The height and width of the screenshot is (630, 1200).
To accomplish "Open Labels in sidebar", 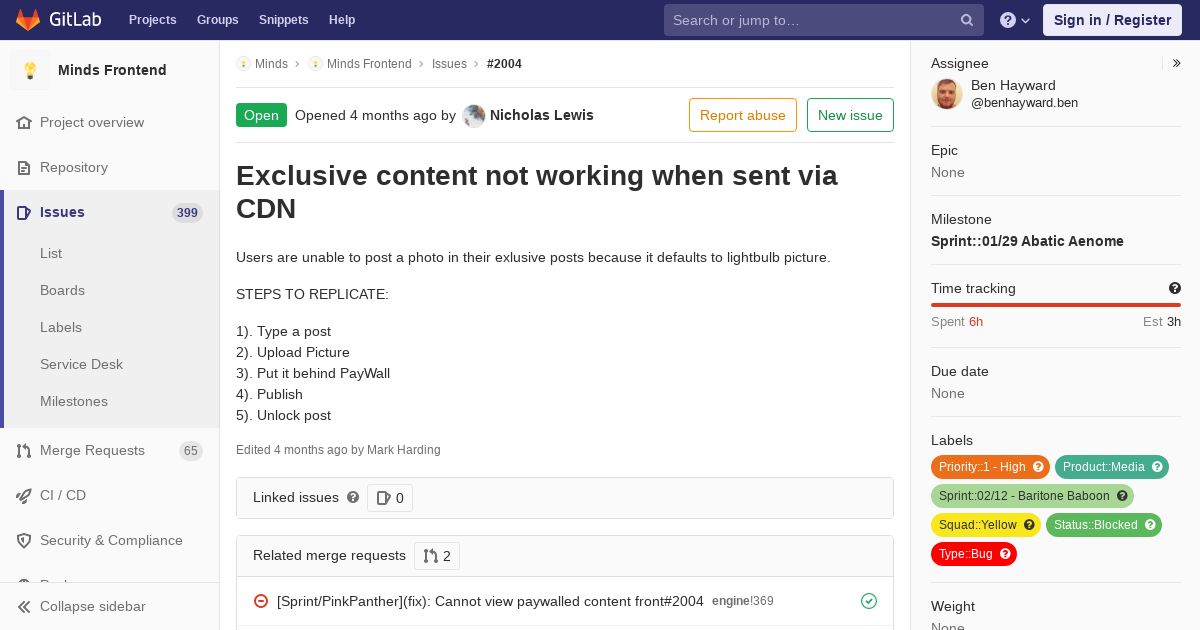I will coord(61,328).
